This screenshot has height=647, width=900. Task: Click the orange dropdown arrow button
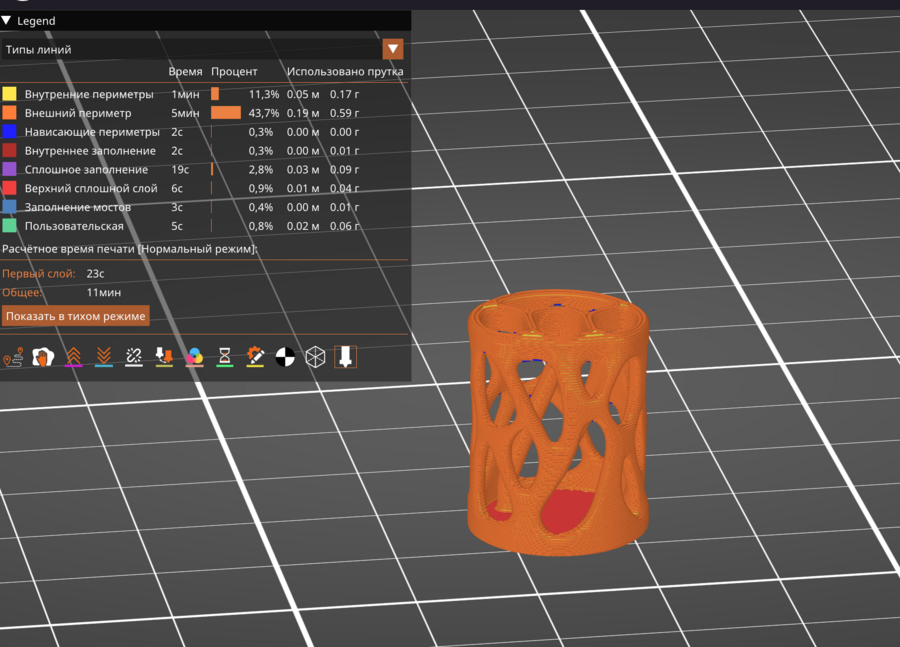click(393, 49)
